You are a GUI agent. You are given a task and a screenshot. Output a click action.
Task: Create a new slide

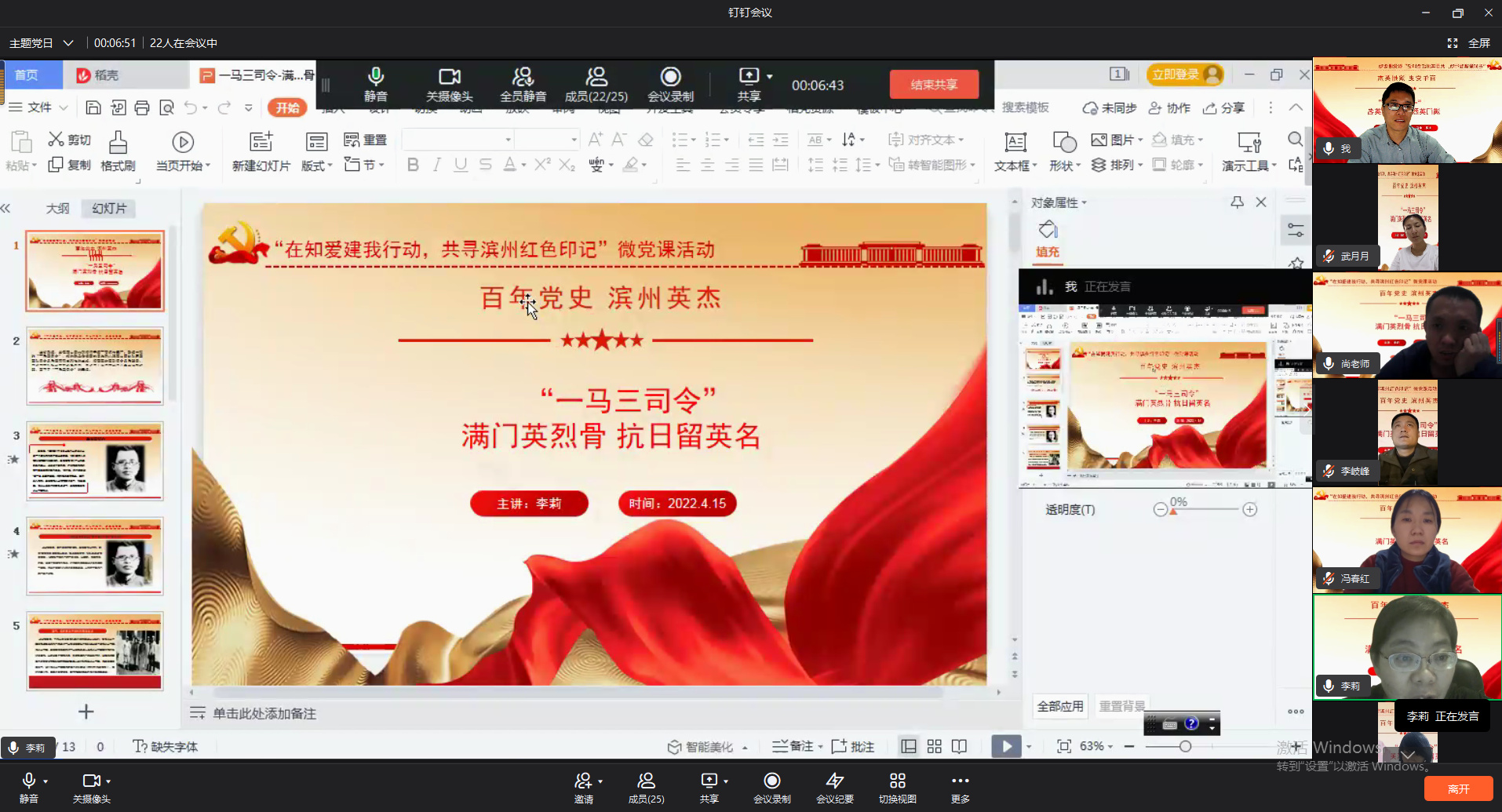(x=261, y=151)
